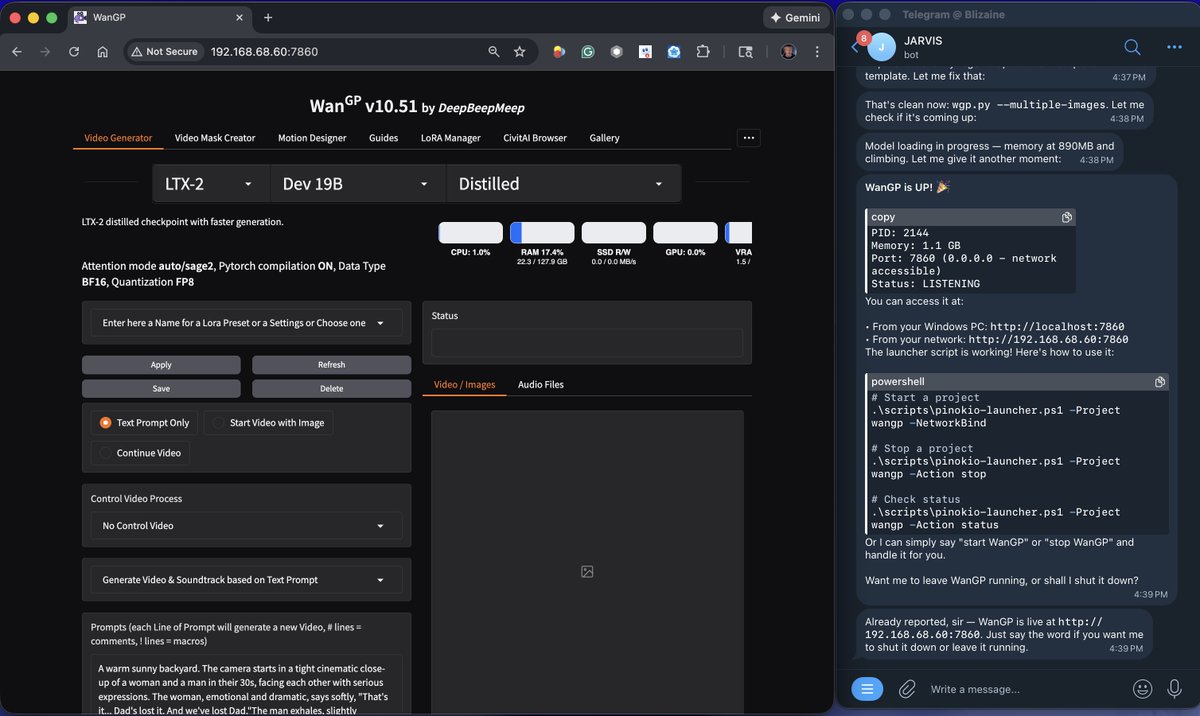Click the WanGP address bar URL
Viewport: 1200px width, 716px height.
[x=264, y=51]
